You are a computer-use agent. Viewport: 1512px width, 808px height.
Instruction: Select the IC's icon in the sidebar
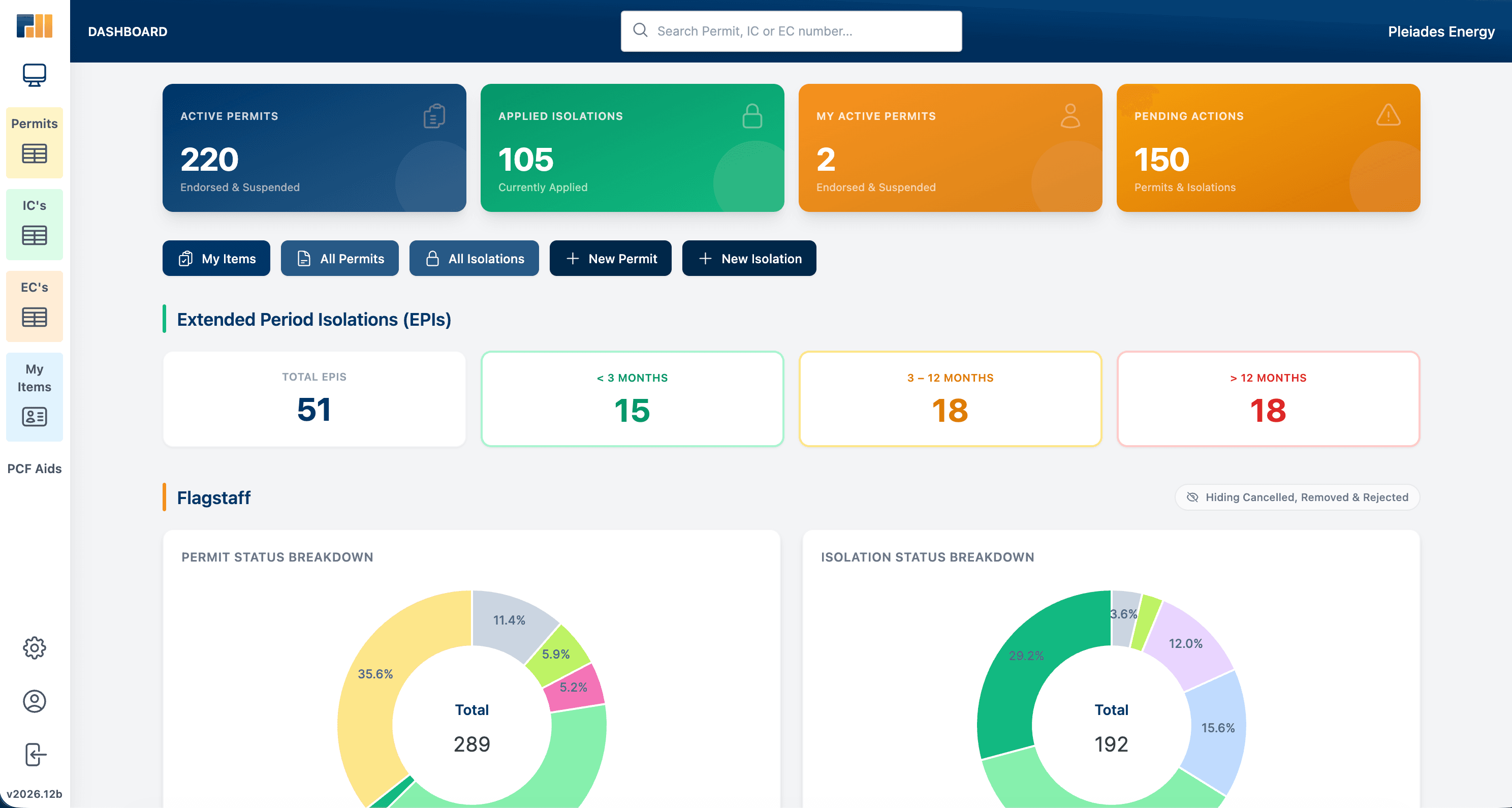pyautogui.click(x=34, y=235)
